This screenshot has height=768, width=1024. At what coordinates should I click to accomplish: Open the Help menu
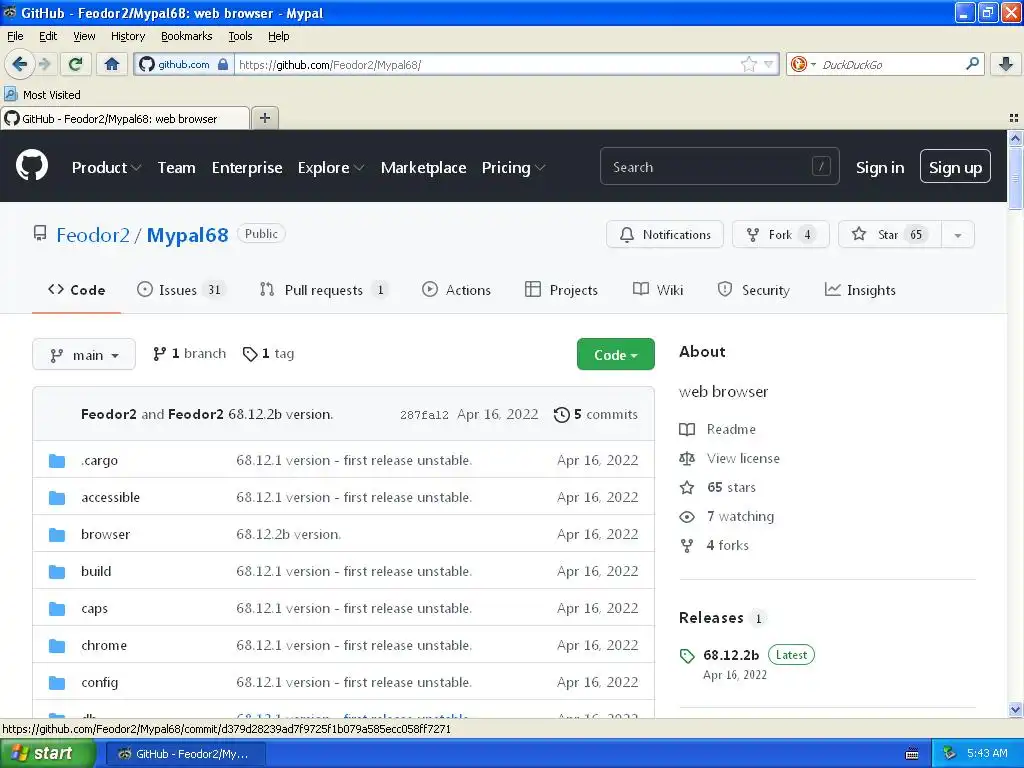(x=278, y=36)
